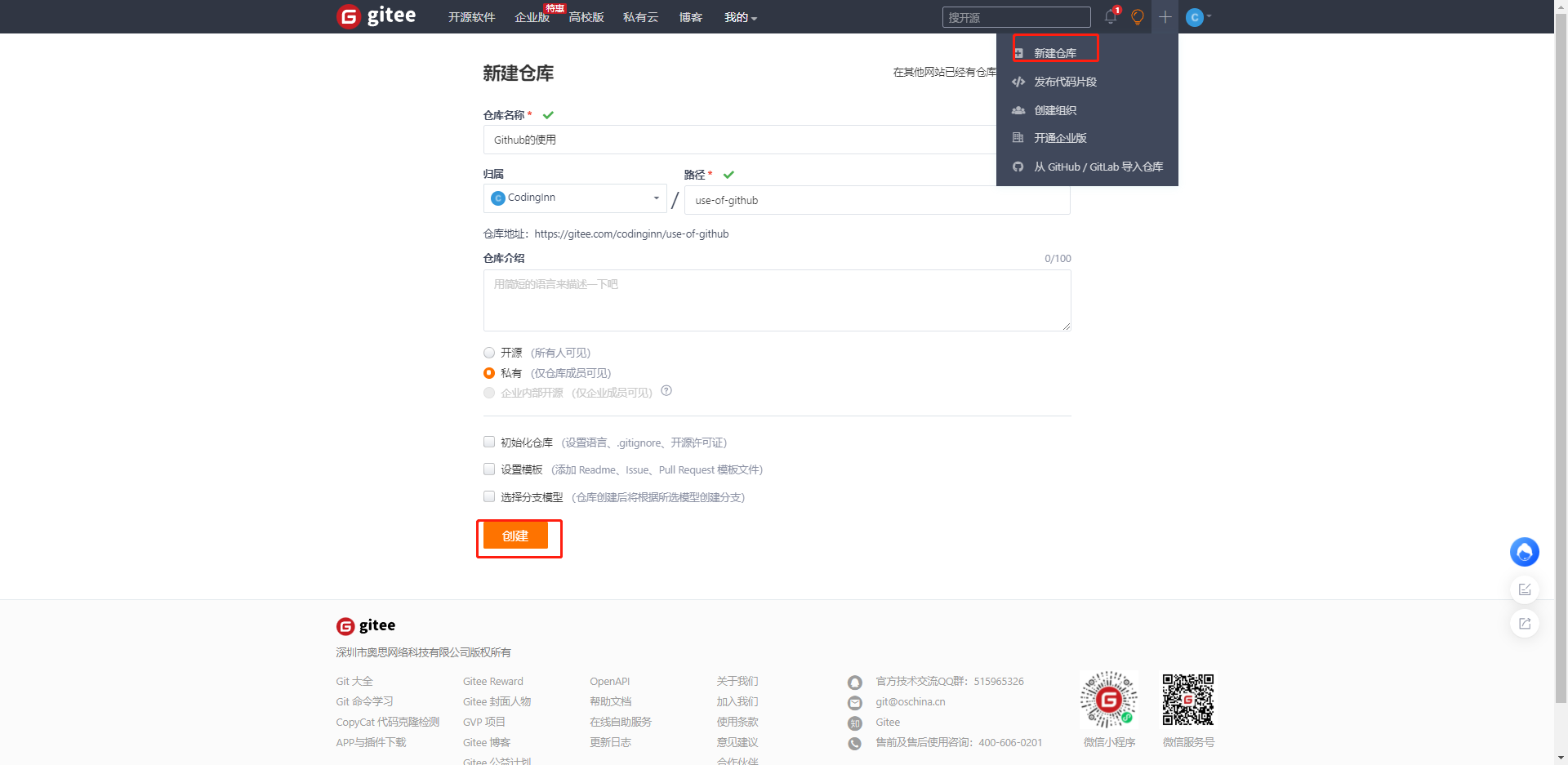Click the QQ group icon in footer
This screenshot has height=765, width=1568.
click(855, 683)
